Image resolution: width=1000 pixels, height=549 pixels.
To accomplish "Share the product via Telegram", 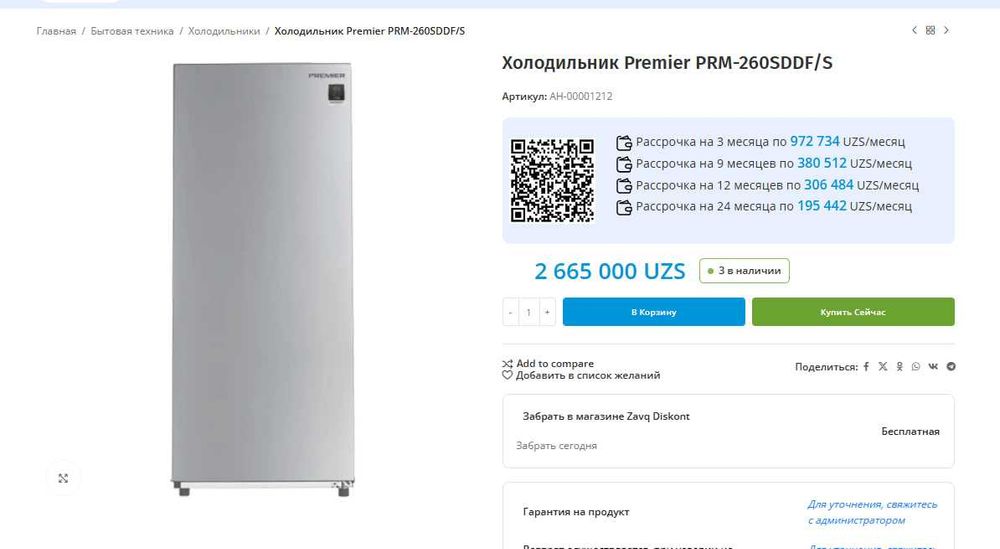I will 951,367.
